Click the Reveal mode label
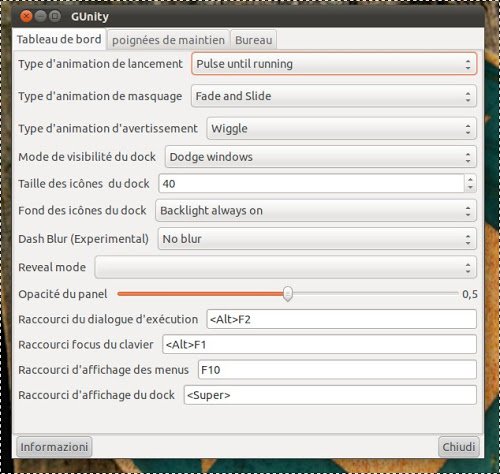 point(52,267)
